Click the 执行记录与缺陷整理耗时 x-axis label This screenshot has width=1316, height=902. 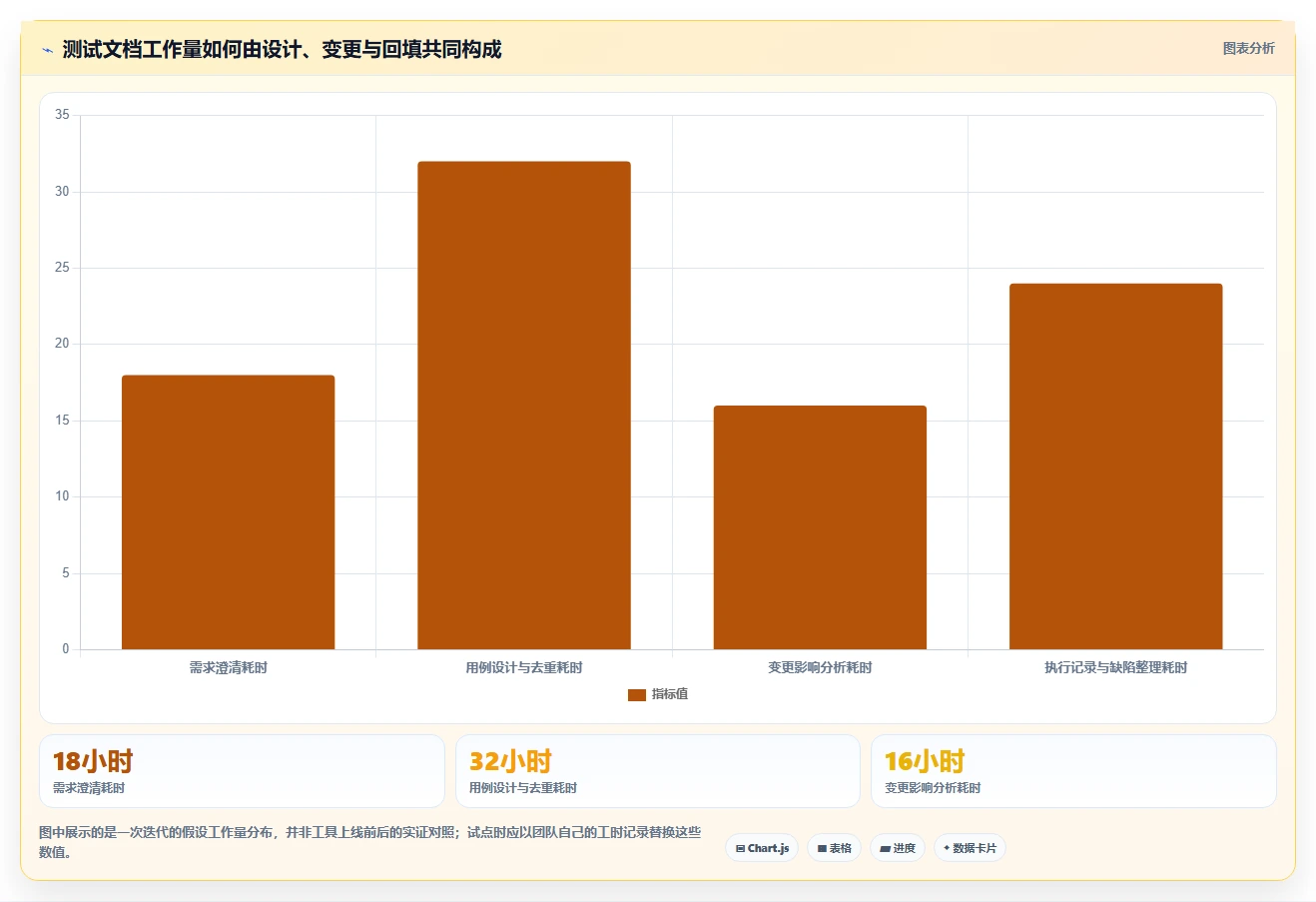point(1116,667)
